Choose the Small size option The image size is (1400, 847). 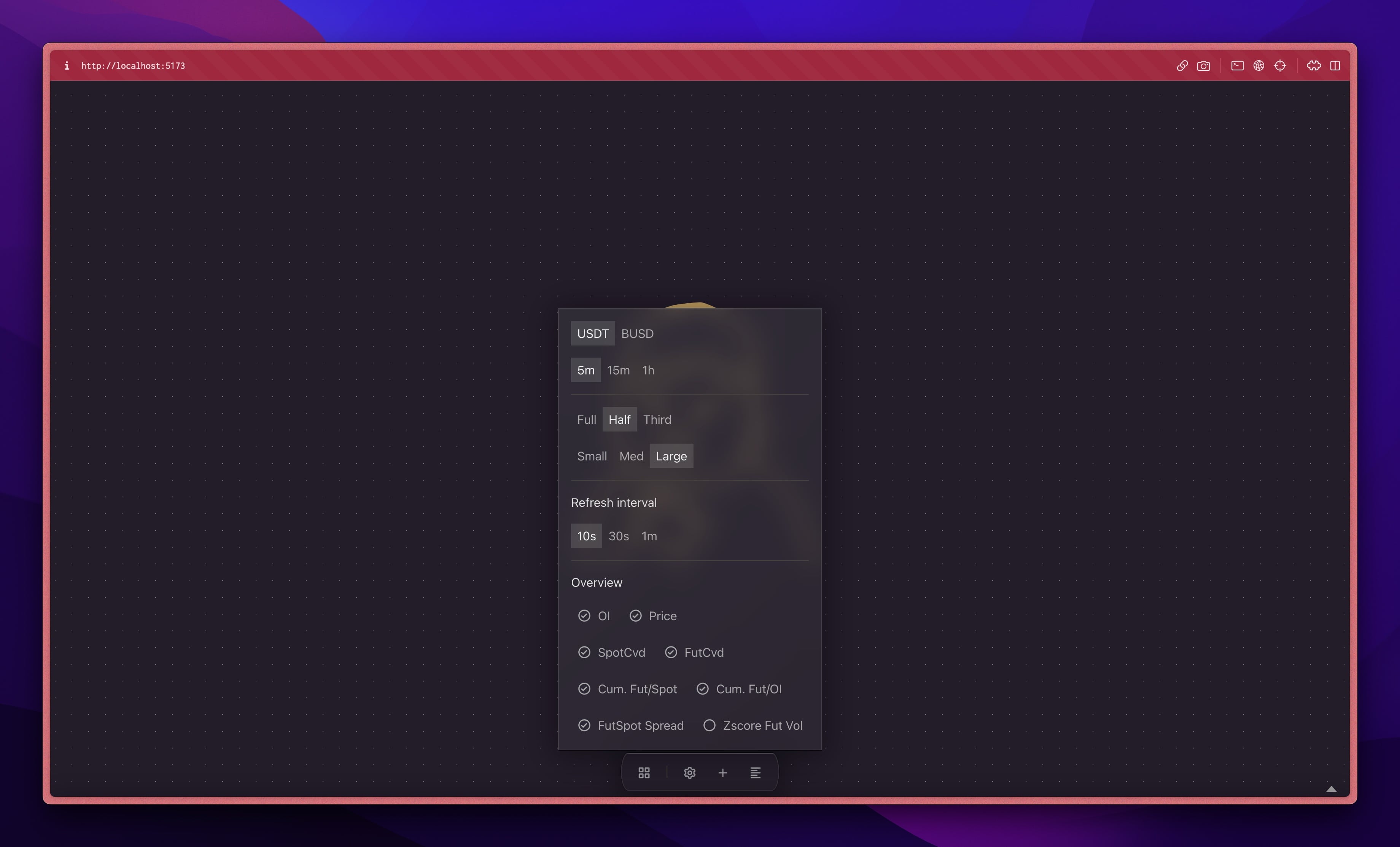click(x=592, y=456)
